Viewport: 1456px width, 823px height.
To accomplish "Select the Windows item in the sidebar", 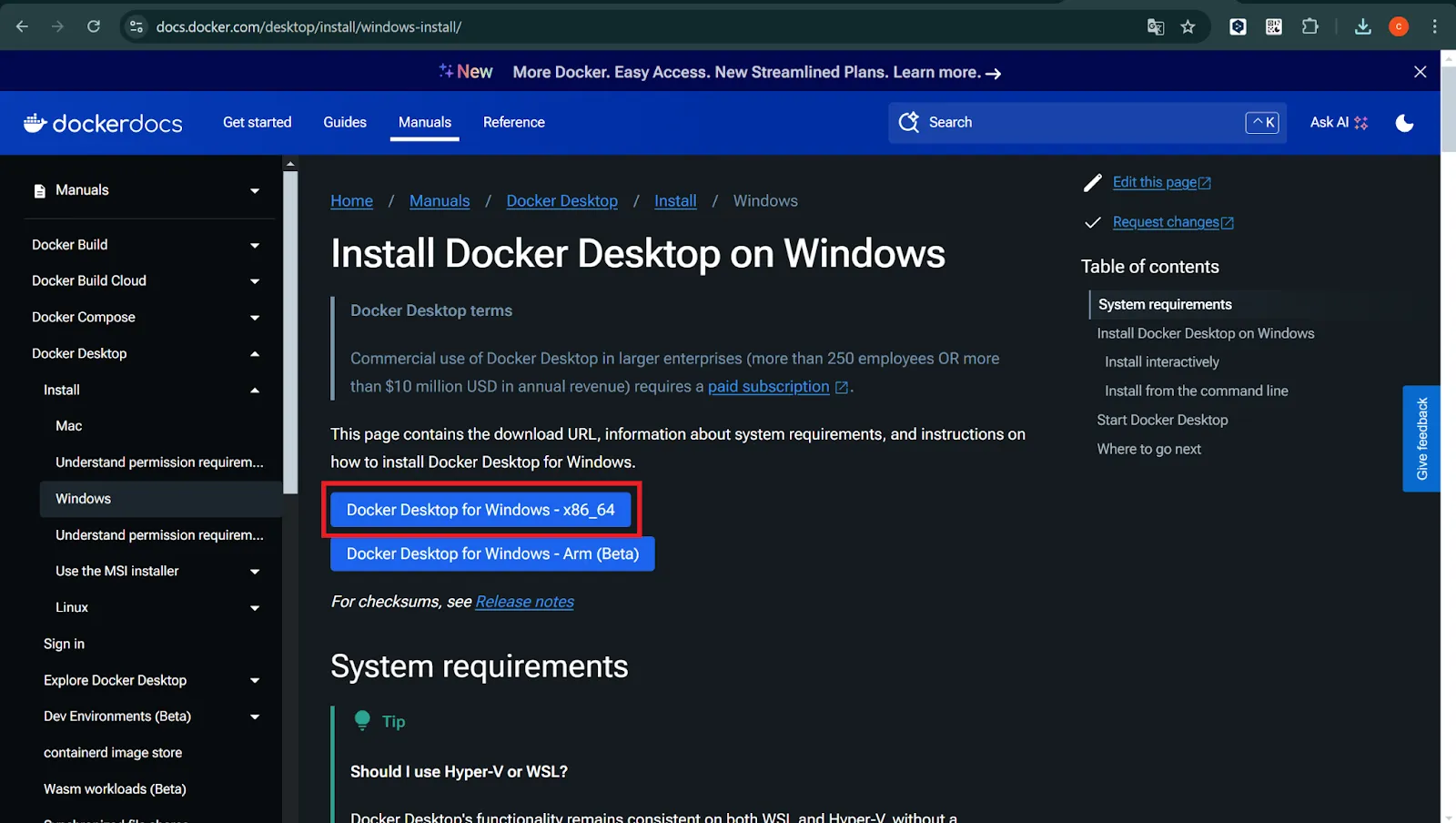I will [83, 498].
